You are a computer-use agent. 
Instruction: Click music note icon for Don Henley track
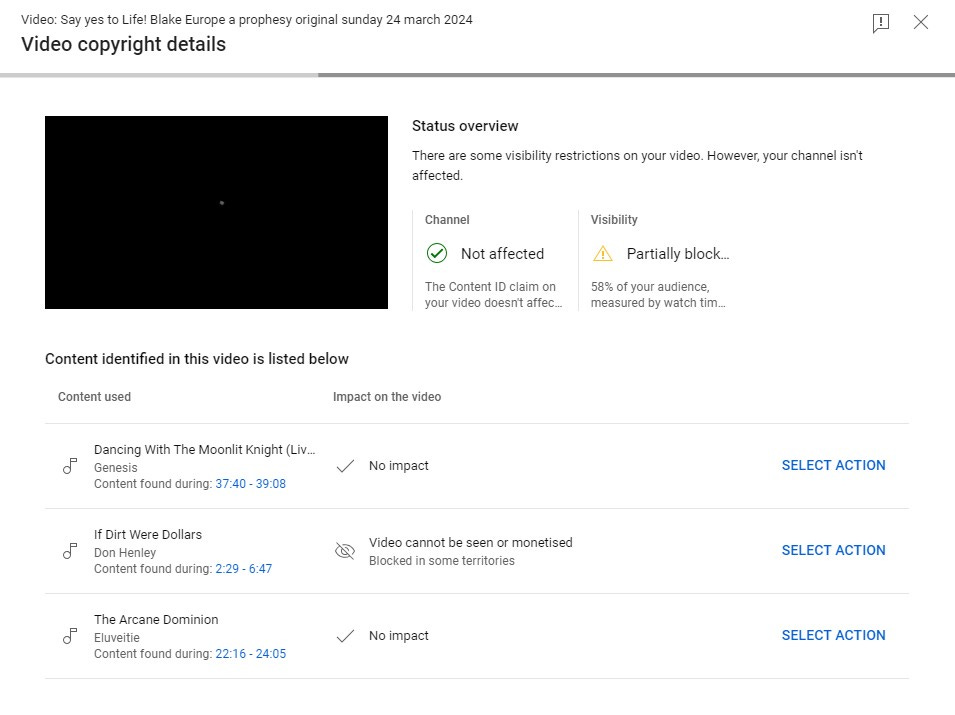[70, 551]
